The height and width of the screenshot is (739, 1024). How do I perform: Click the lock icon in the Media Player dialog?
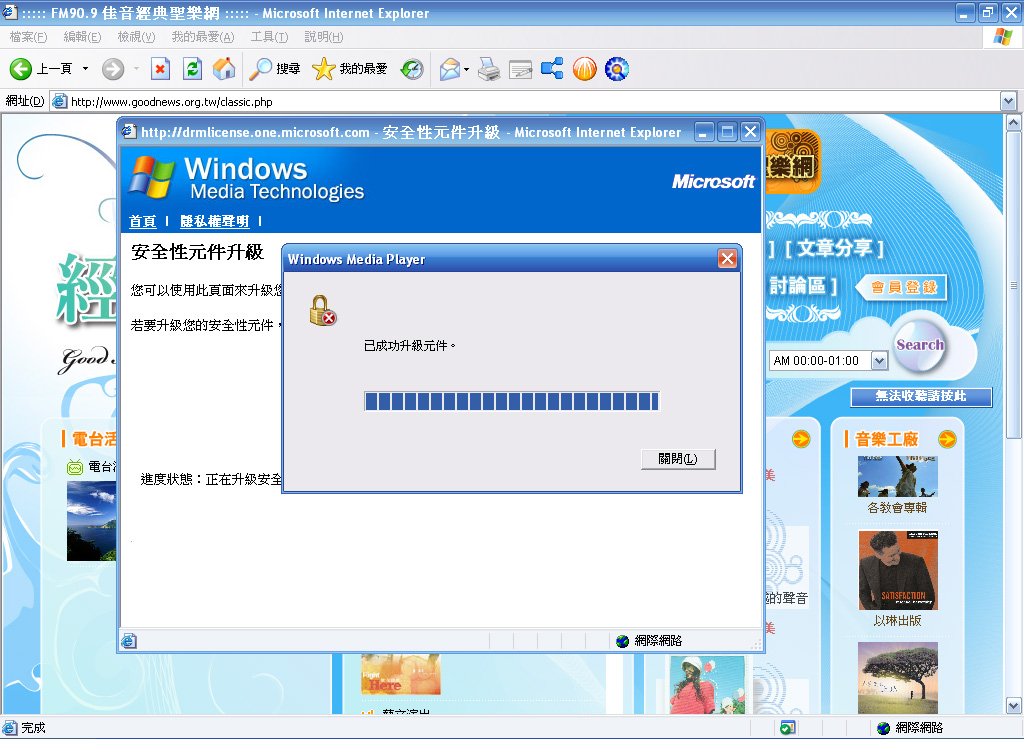pyautogui.click(x=323, y=311)
